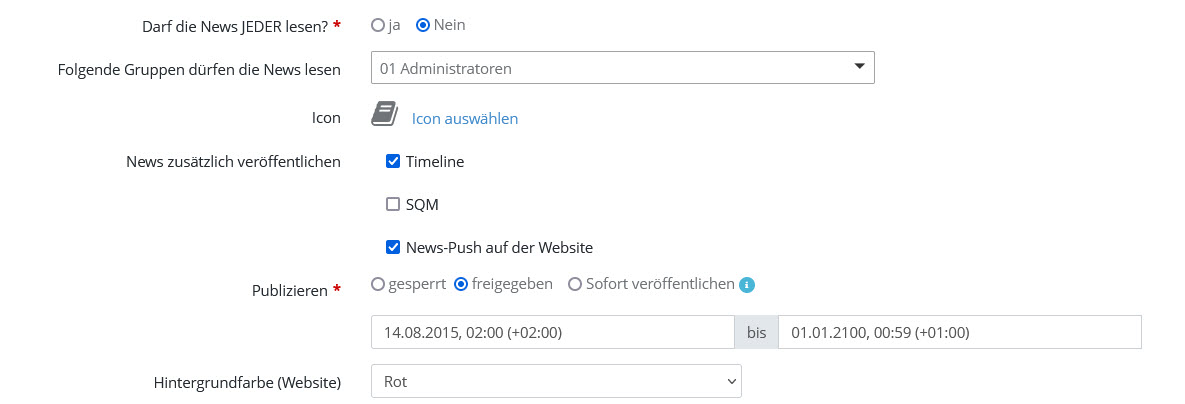Choose the 'freigegeben' publish option
Screen dimensions: 1185x404
click(x=461, y=284)
